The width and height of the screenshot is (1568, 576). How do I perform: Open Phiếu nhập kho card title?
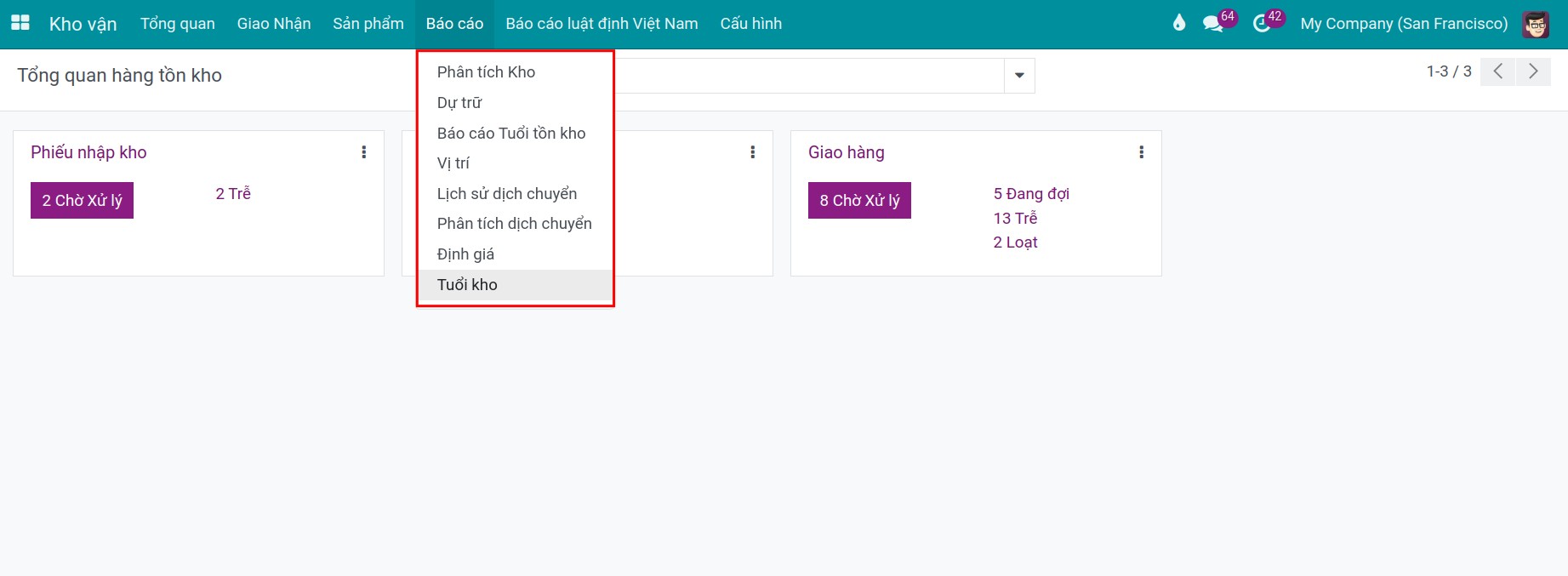tap(88, 152)
